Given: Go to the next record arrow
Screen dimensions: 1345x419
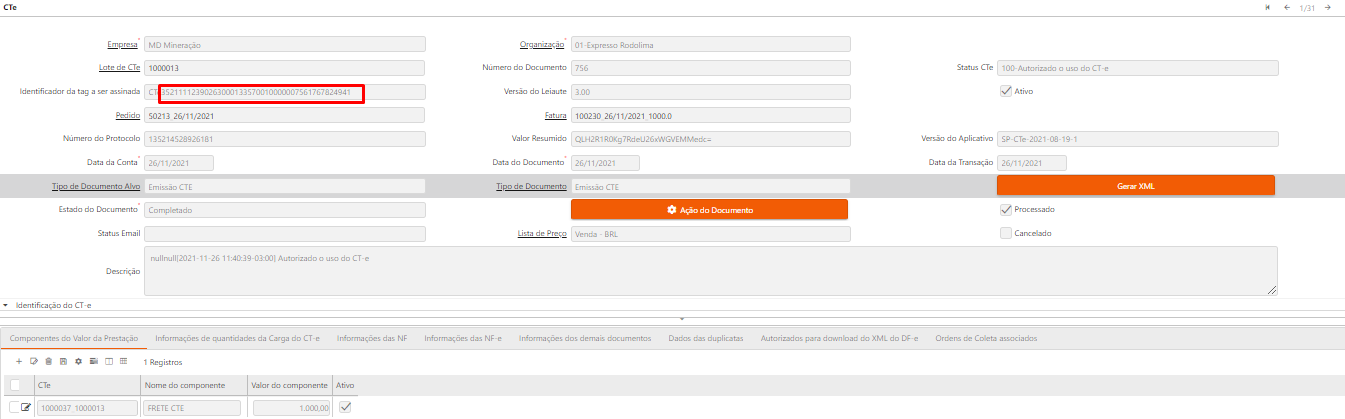Looking at the screenshot, I should tap(1328, 7).
